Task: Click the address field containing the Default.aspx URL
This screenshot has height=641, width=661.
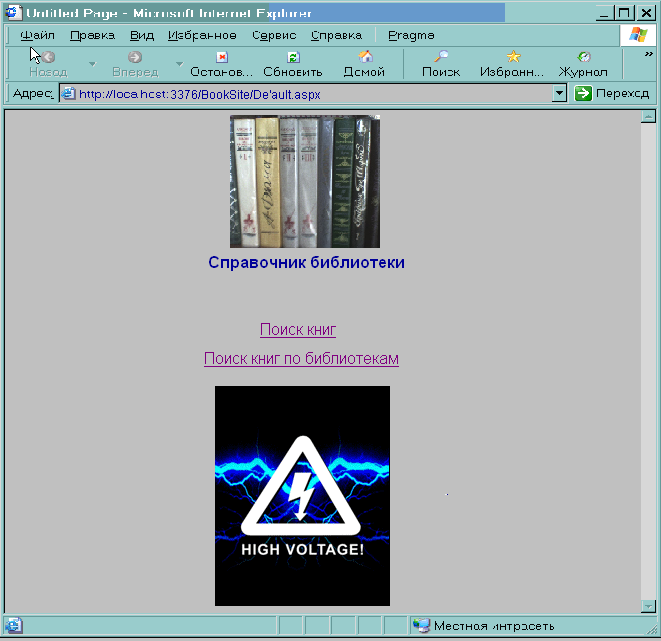Action: point(312,94)
